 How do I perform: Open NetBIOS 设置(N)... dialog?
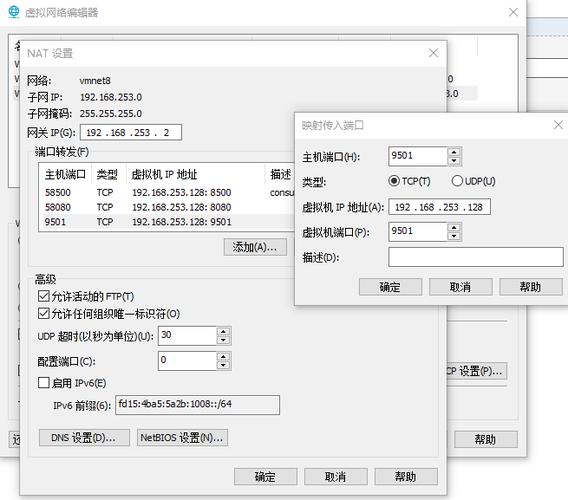(182, 438)
